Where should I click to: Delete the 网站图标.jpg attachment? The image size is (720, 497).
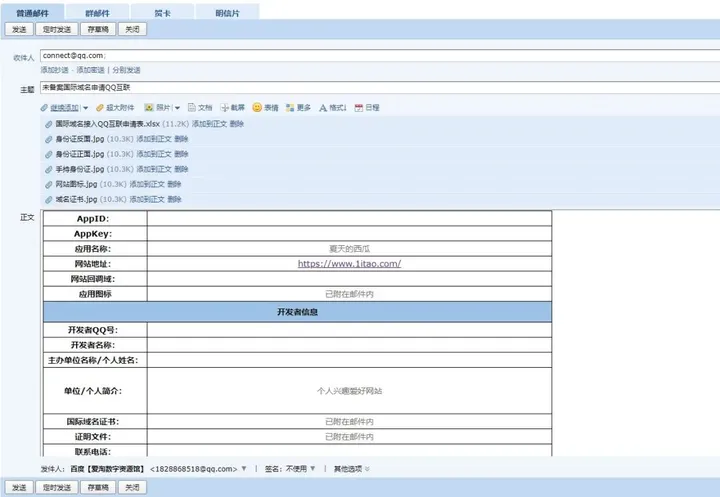[x=174, y=184]
